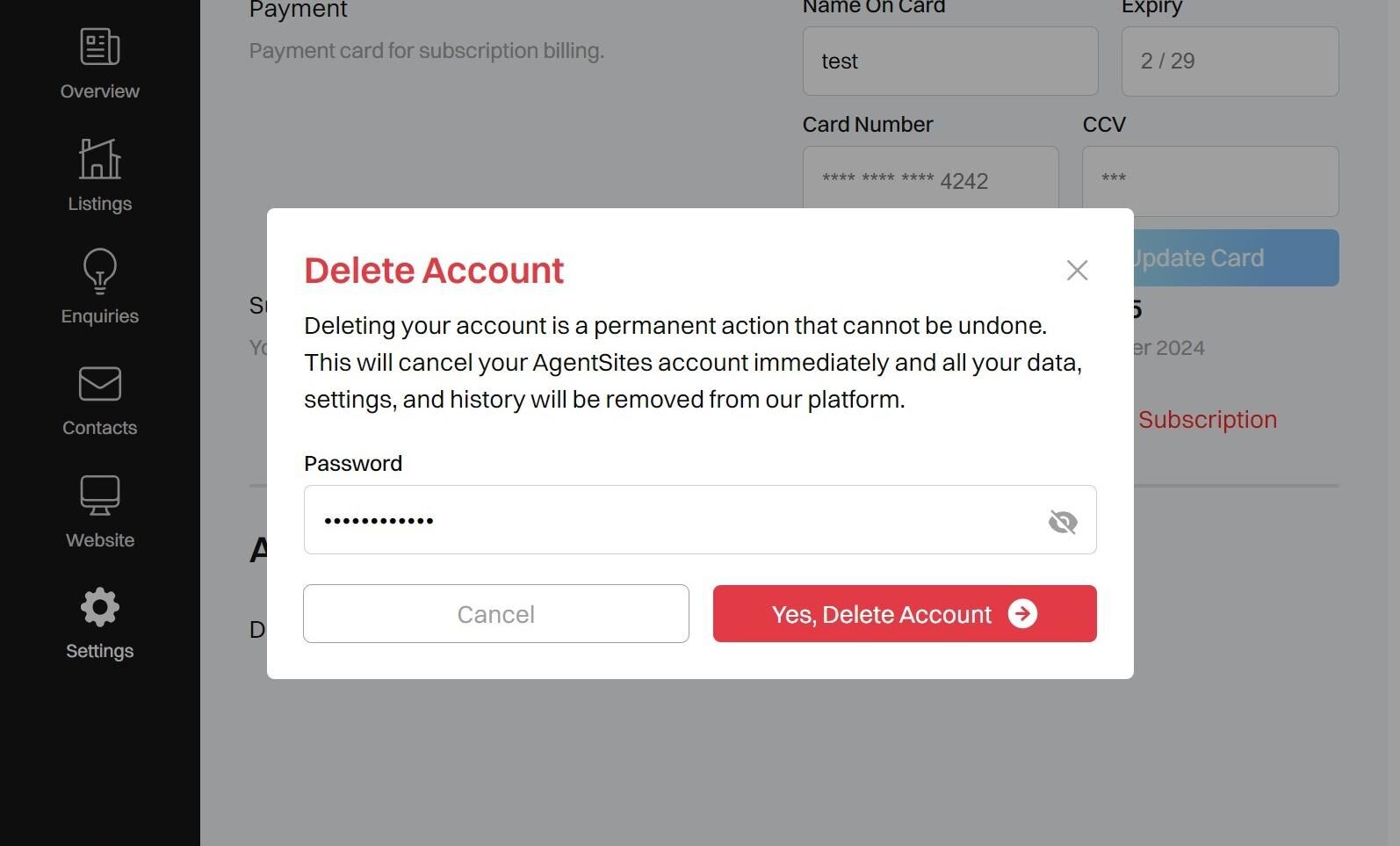Click the arrow icon in delete button

[1022, 613]
